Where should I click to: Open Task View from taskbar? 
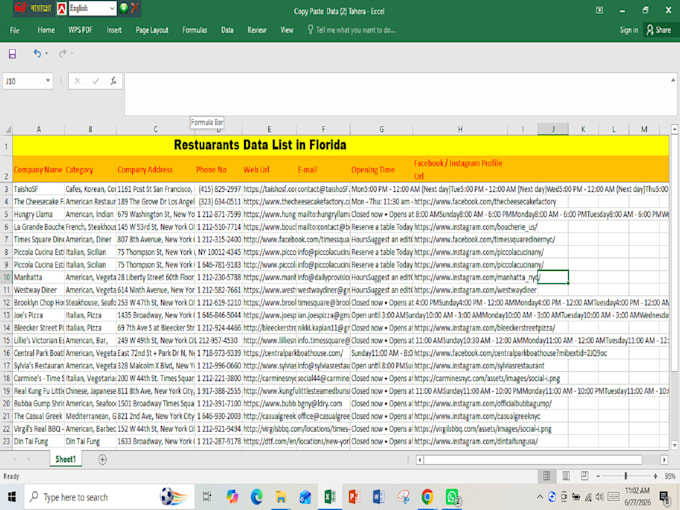(x=207, y=497)
